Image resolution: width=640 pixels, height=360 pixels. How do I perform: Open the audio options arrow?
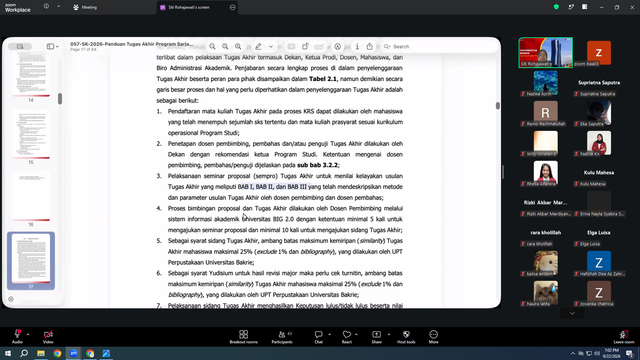(28, 334)
